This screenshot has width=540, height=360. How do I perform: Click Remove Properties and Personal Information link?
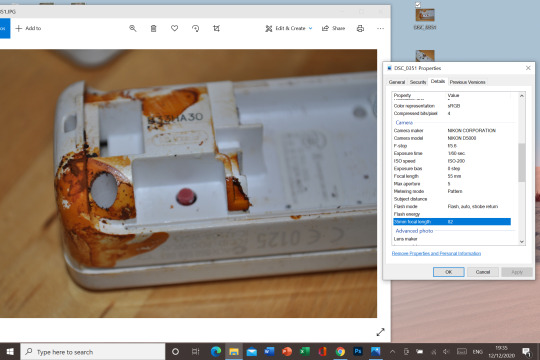click(x=436, y=253)
